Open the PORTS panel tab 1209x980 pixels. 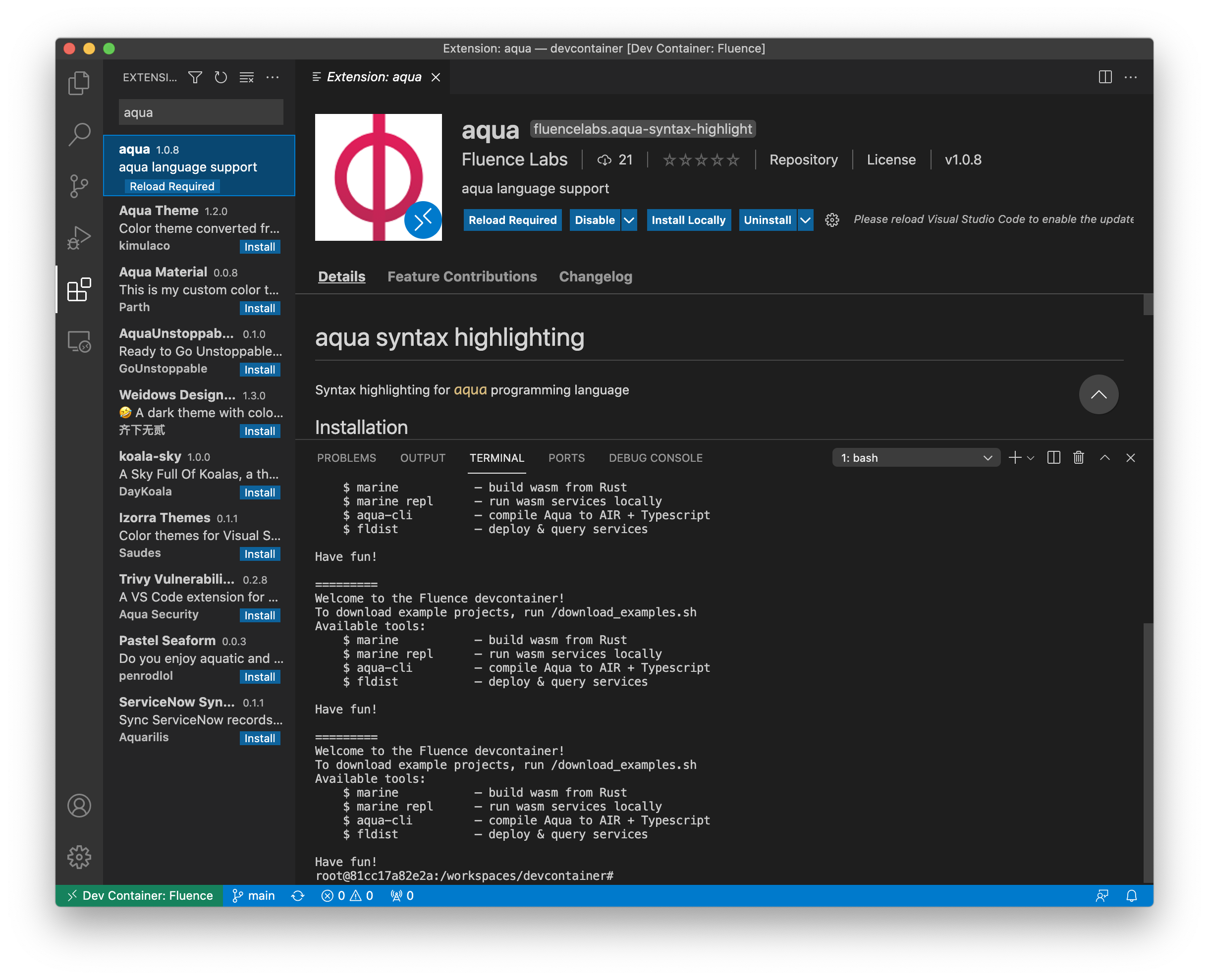tap(566, 458)
